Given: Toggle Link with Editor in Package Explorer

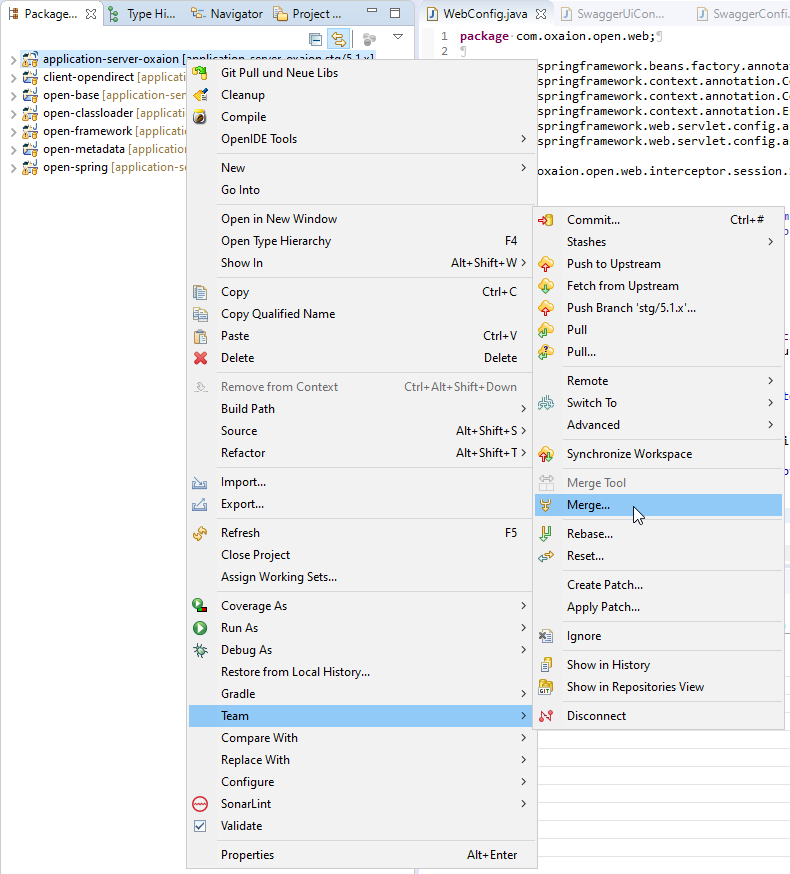Looking at the screenshot, I should (x=338, y=39).
